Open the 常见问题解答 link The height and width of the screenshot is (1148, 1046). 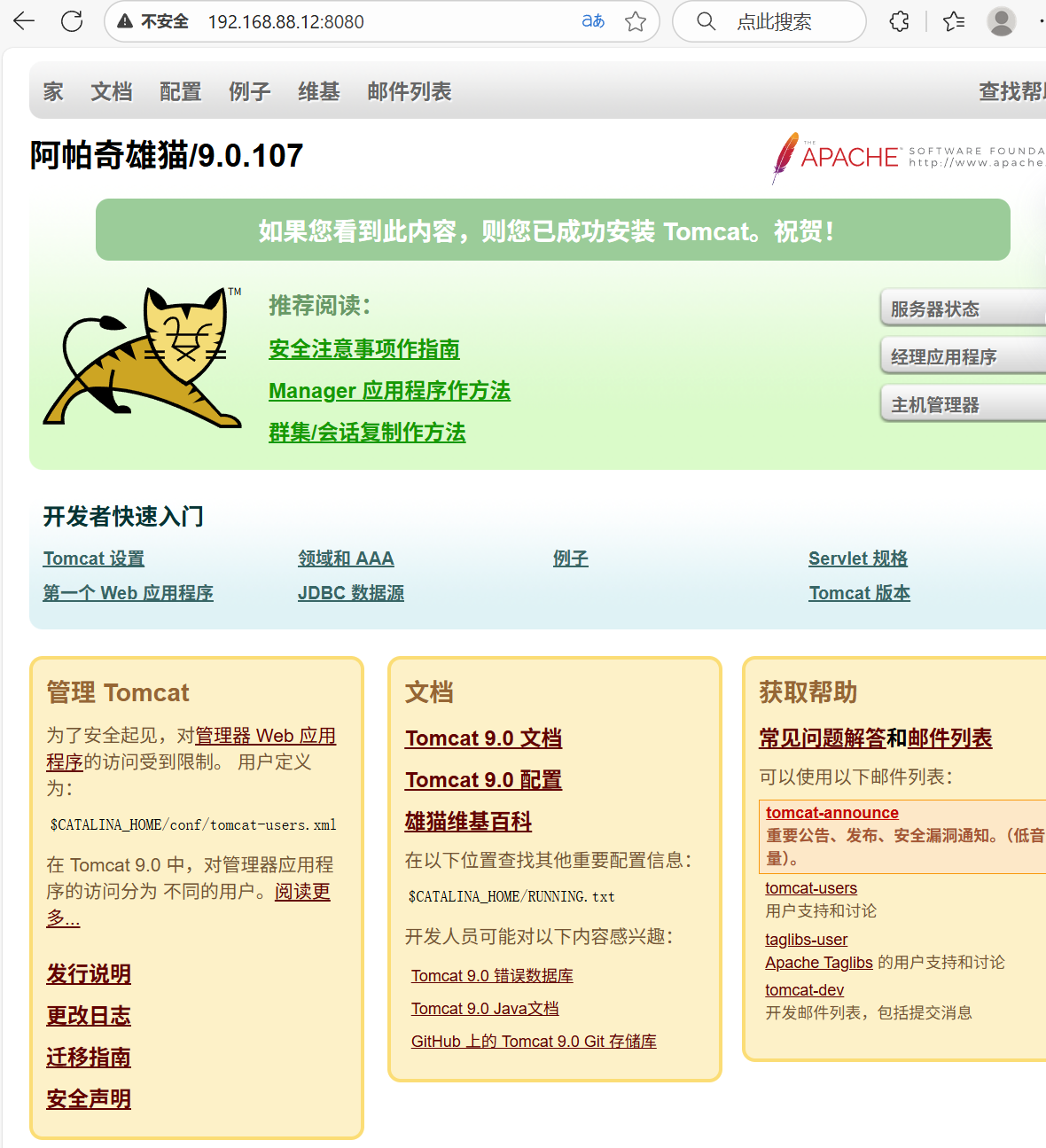[x=823, y=738]
